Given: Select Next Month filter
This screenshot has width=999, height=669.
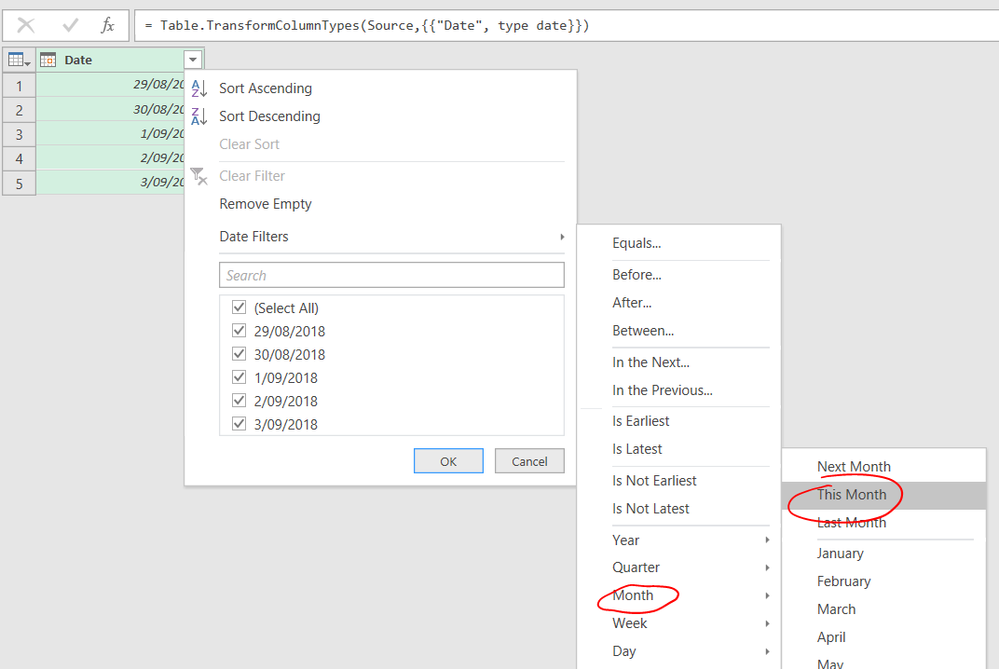Looking at the screenshot, I should [x=854, y=467].
